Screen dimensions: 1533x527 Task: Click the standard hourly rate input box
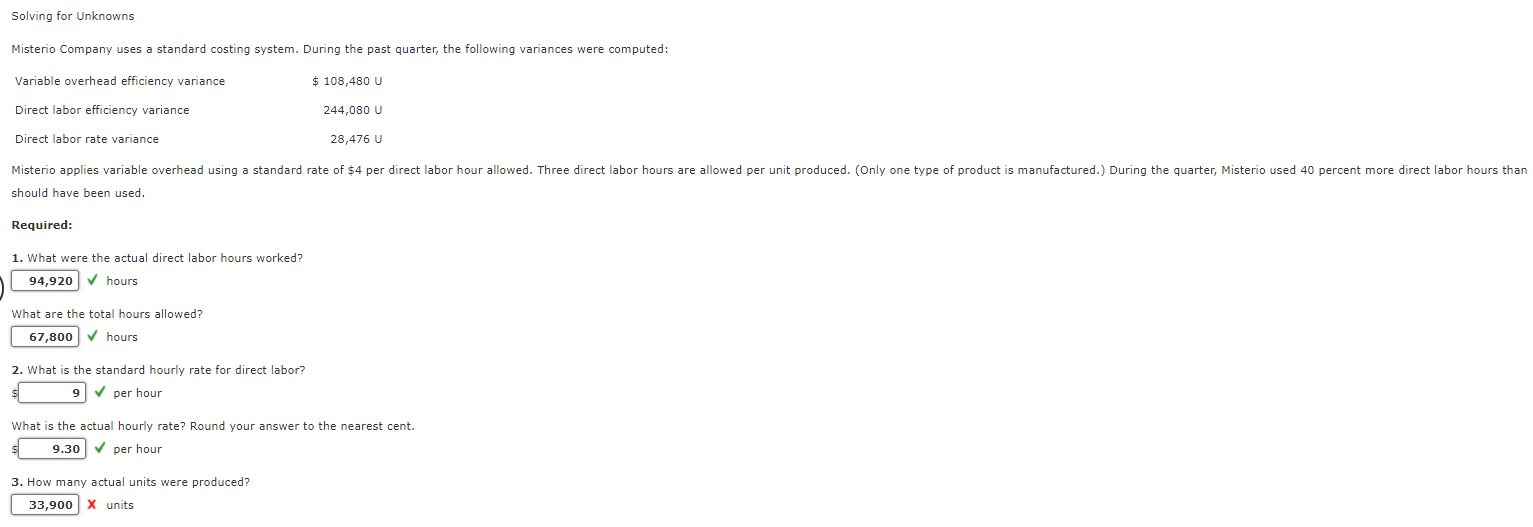coord(52,393)
